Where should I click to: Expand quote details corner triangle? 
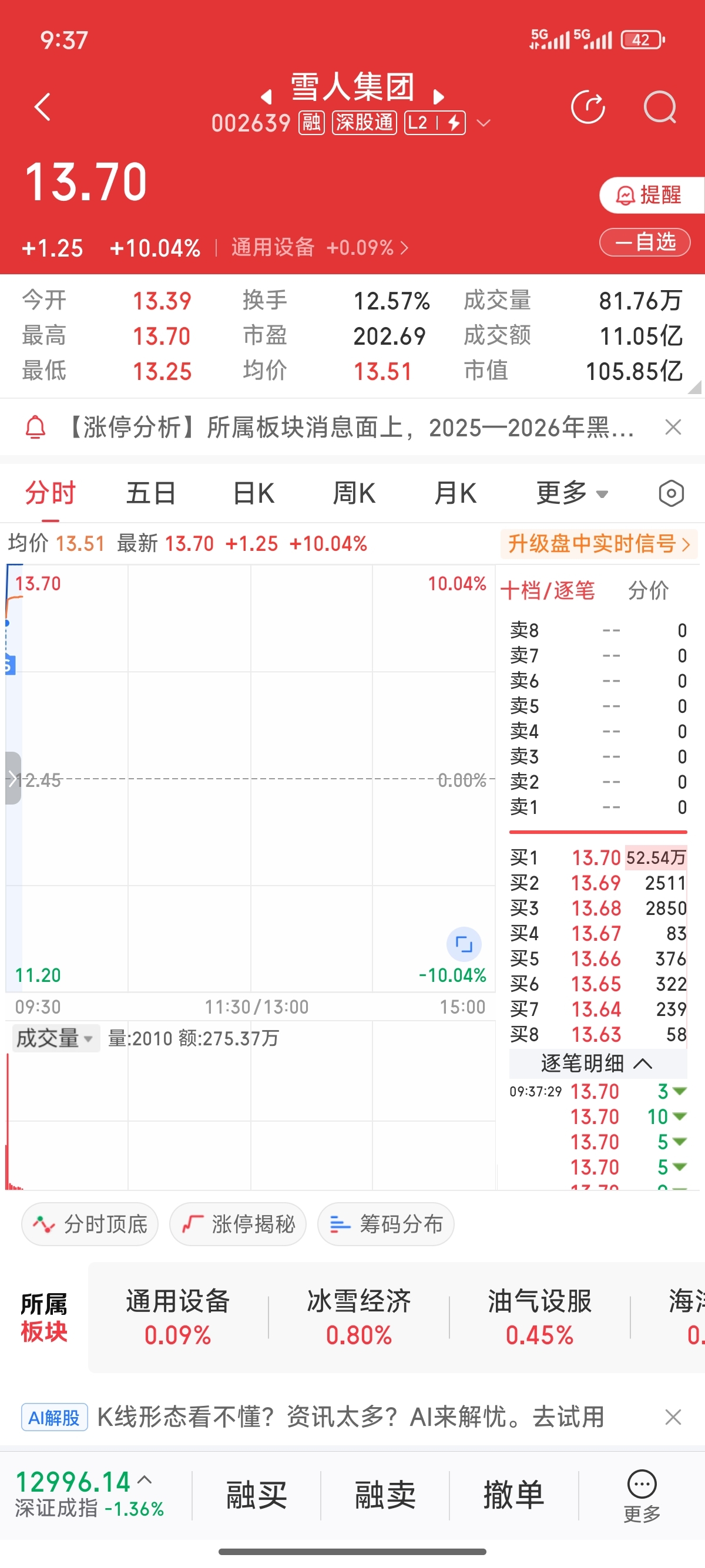tap(694, 387)
